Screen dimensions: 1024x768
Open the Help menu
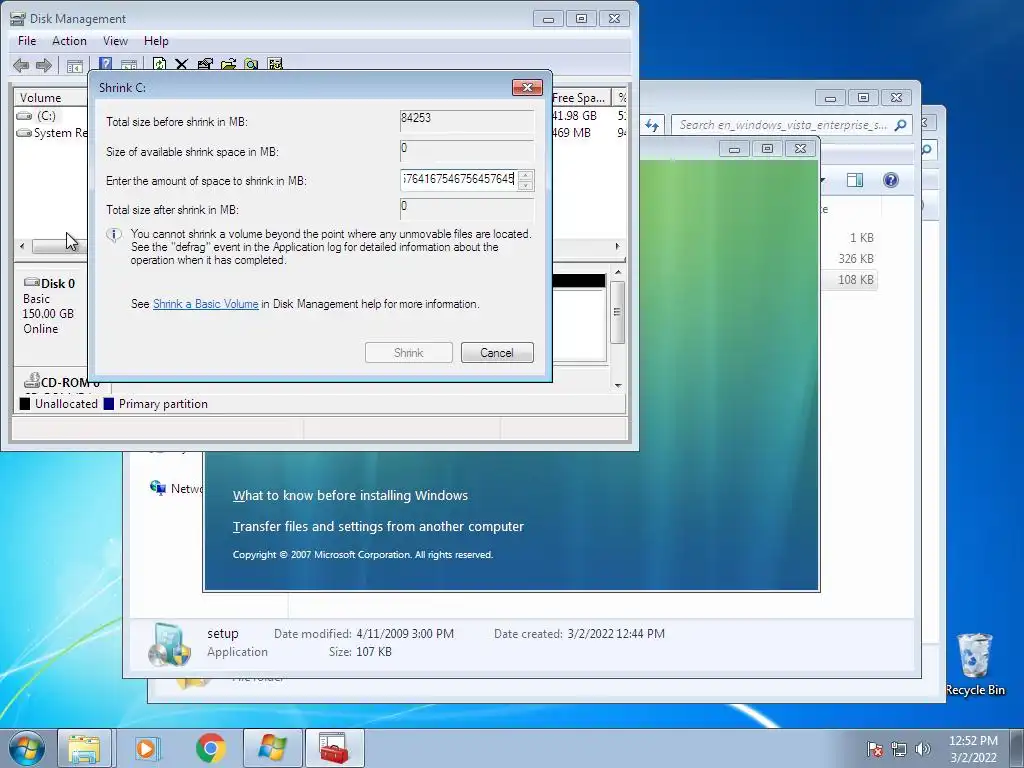pos(156,40)
